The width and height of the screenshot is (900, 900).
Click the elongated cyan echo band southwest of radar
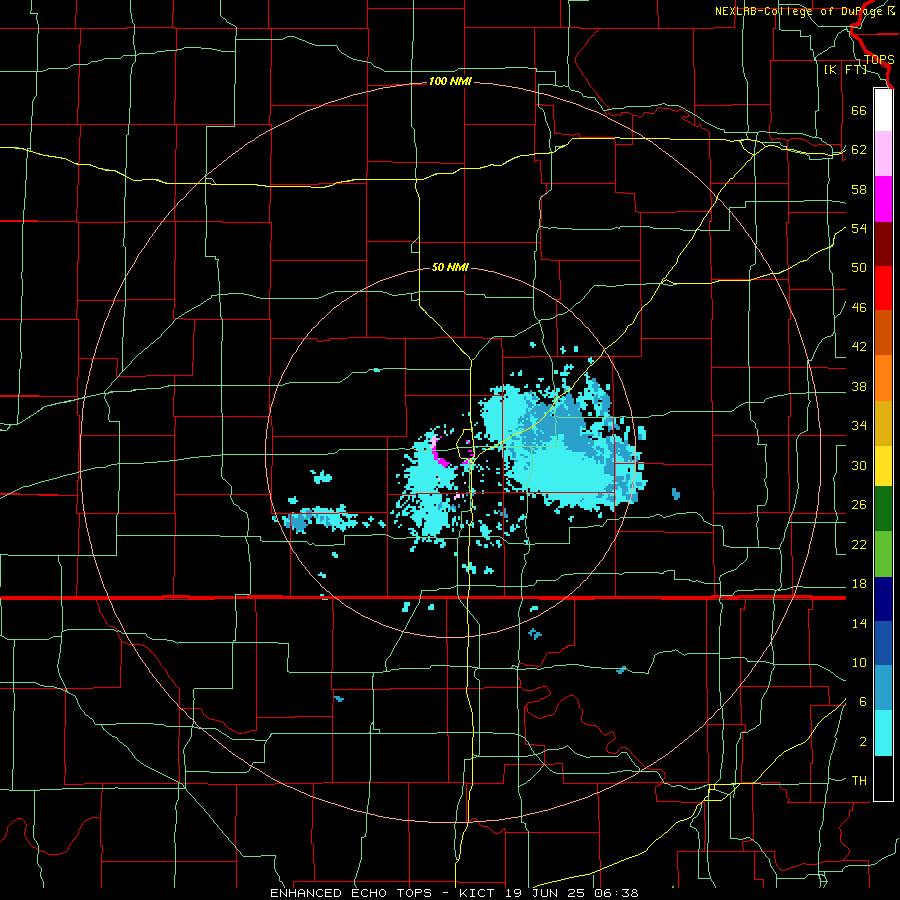pyautogui.click(x=321, y=518)
